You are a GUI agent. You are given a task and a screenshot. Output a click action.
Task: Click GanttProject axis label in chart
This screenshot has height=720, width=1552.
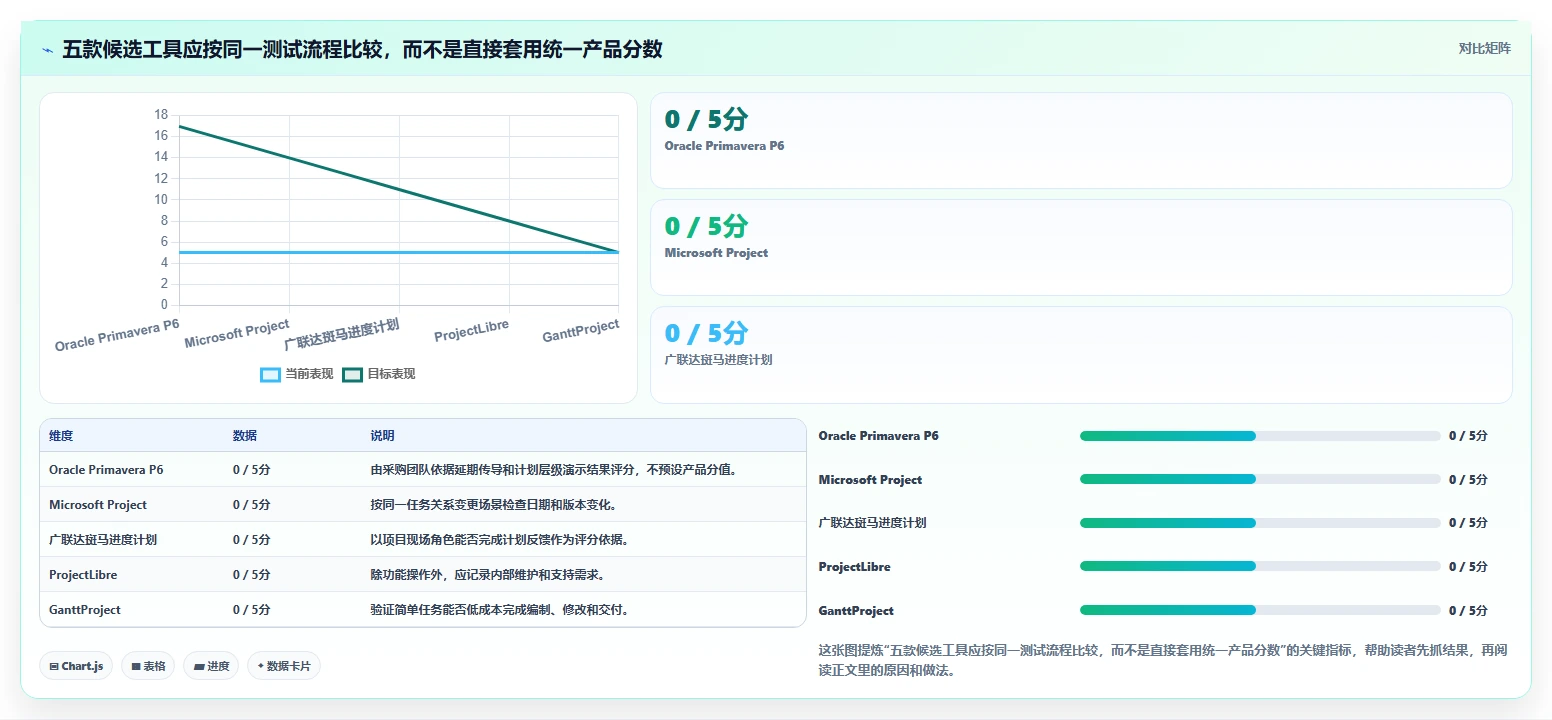pyautogui.click(x=581, y=330)
